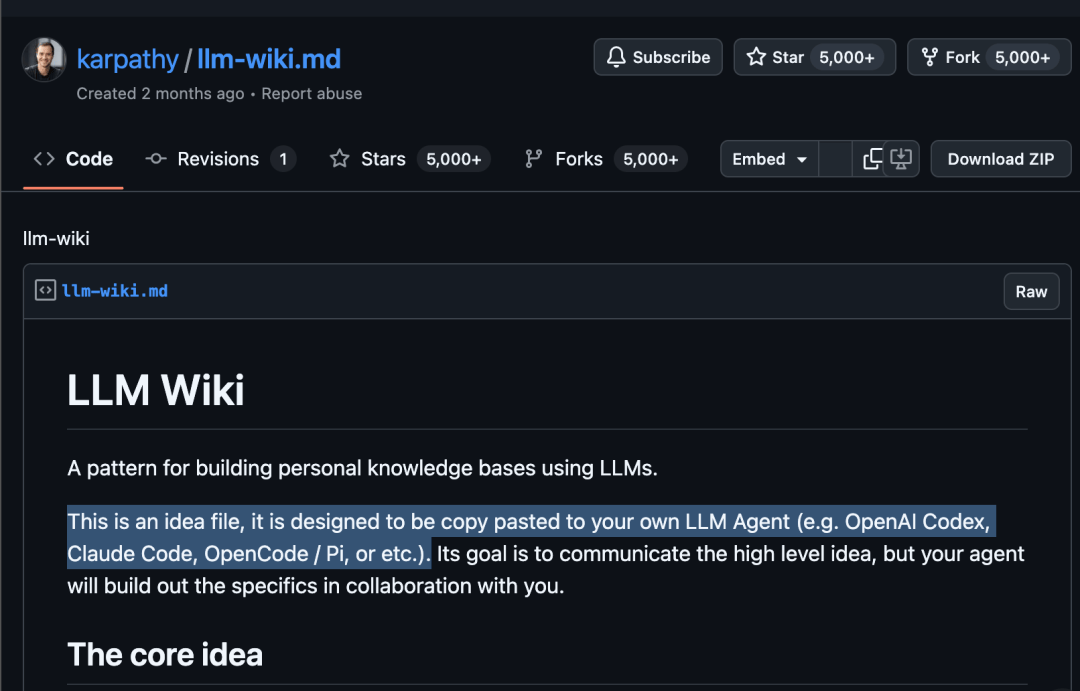Open gist in GitHub Desktop

[x=901, y=159]
